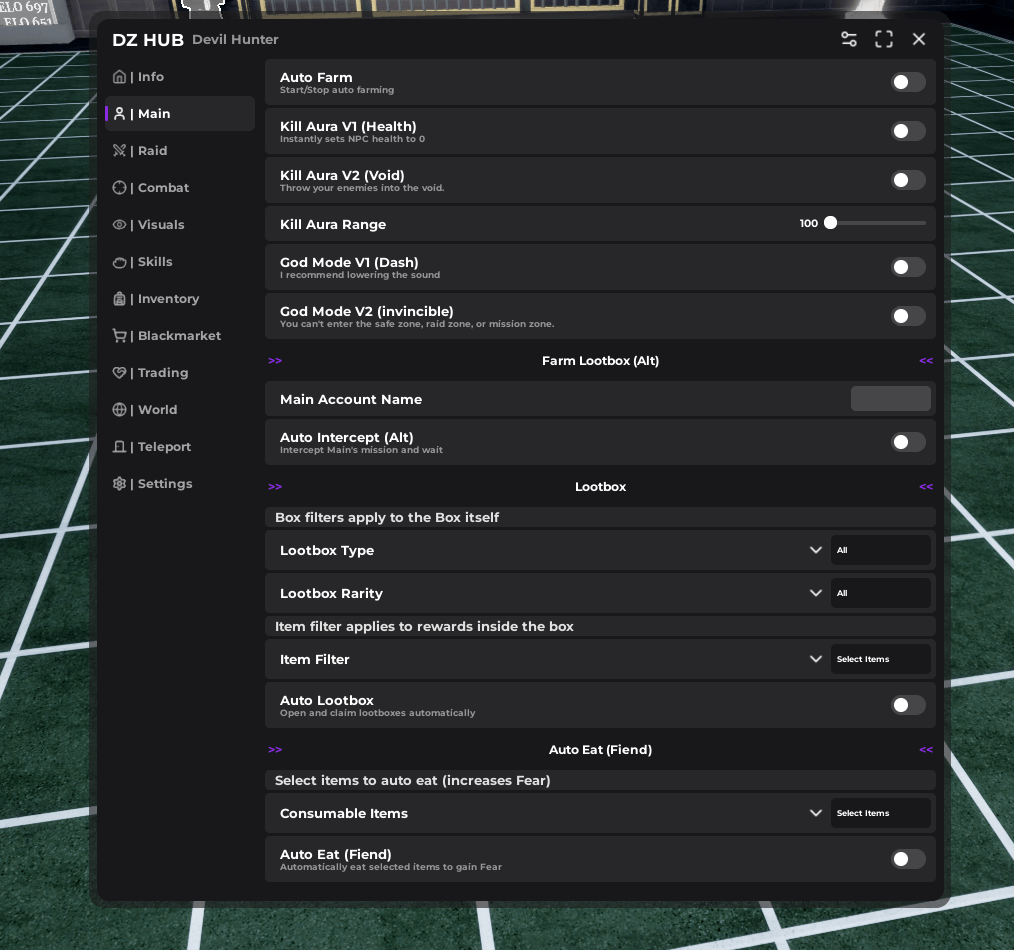Toggle Kill Aura V1 (Health) on

(908, 131)
